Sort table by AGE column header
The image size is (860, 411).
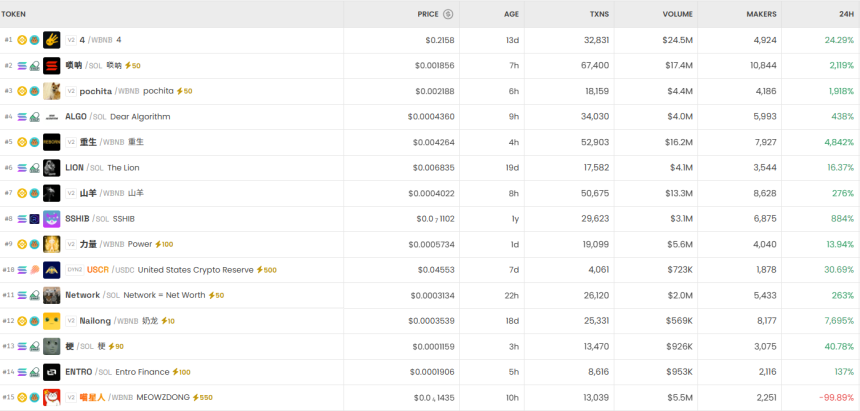click(511, 14)
